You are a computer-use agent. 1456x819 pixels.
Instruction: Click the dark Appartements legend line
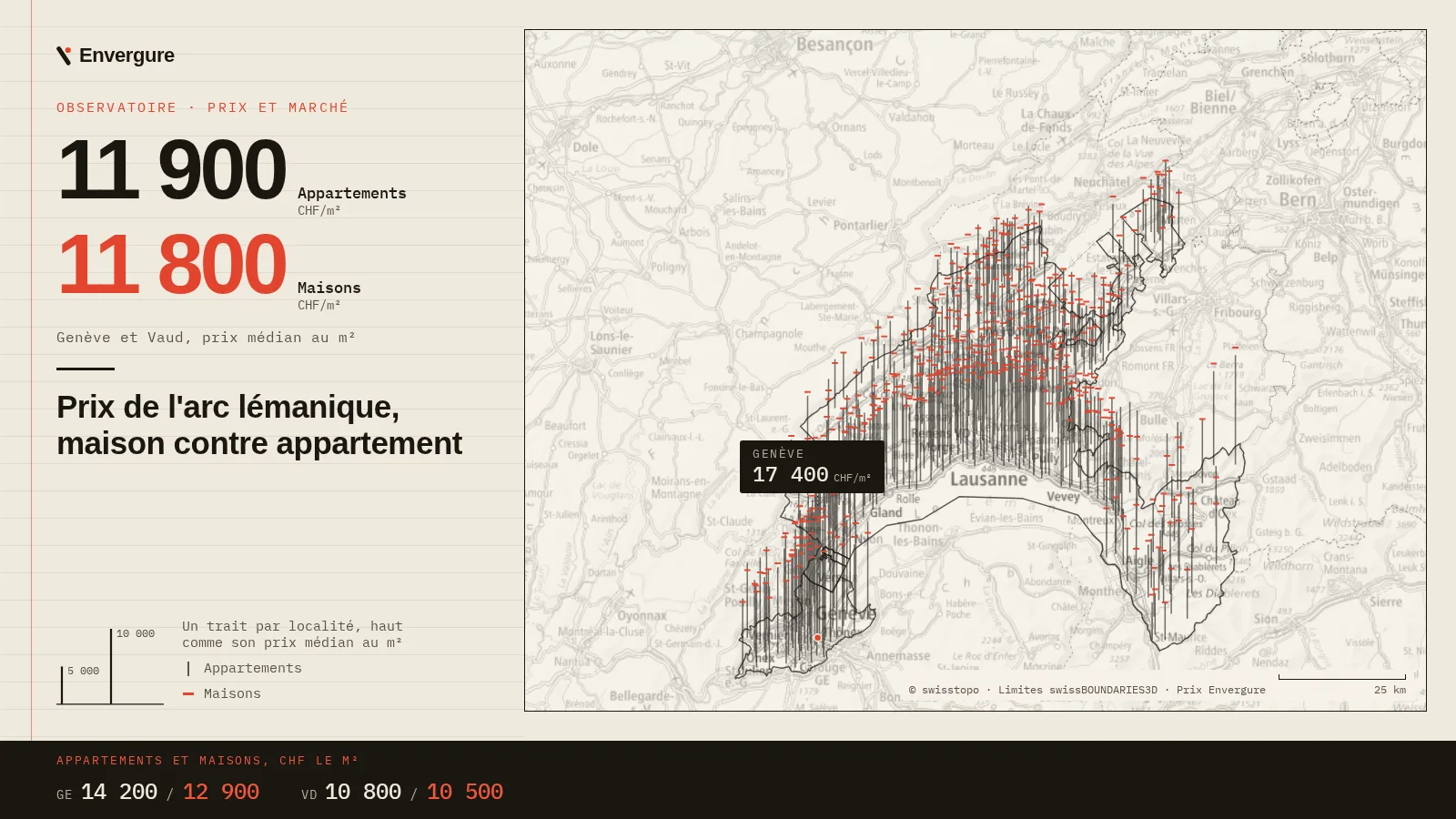(188, 668)
